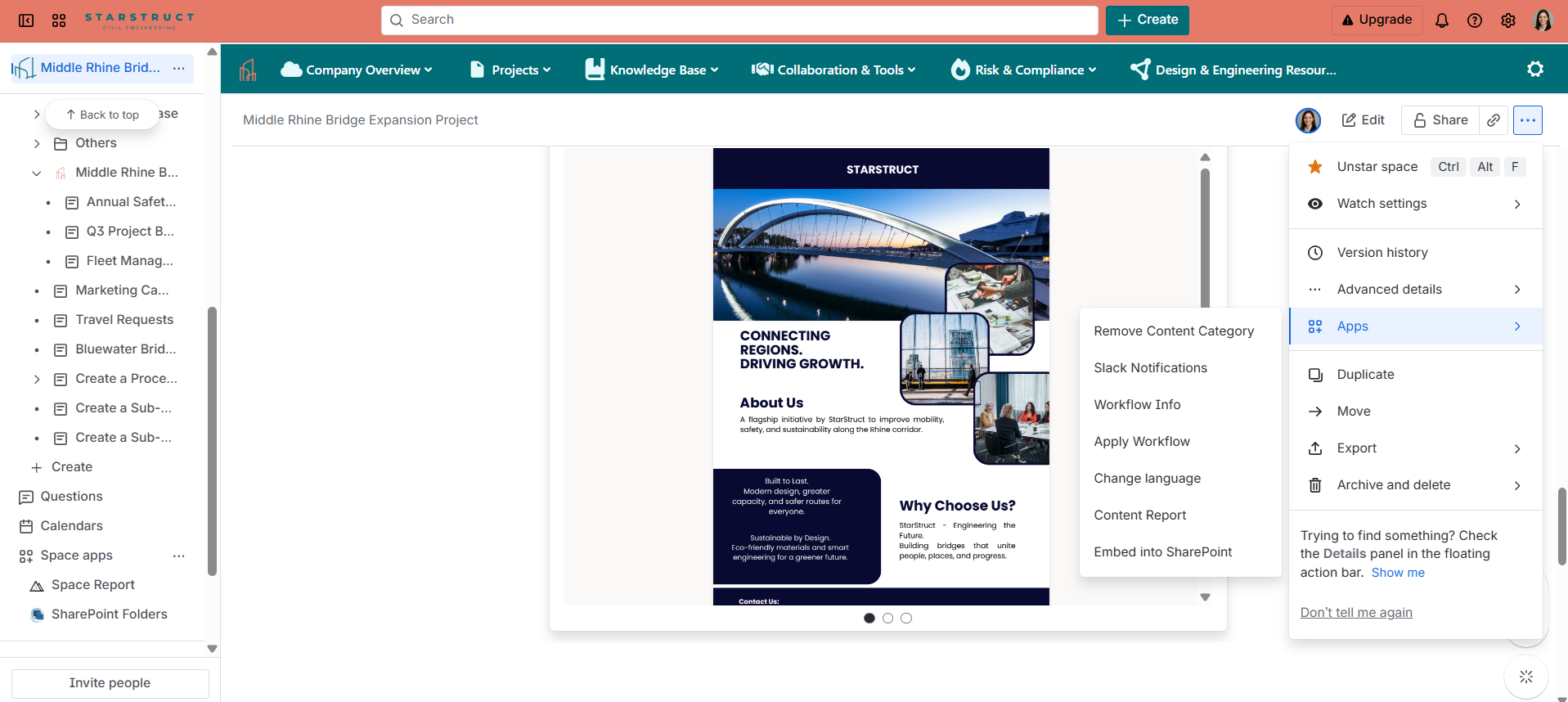
Task: Open settings gear in top bar
Action: tap(1507, 20)
